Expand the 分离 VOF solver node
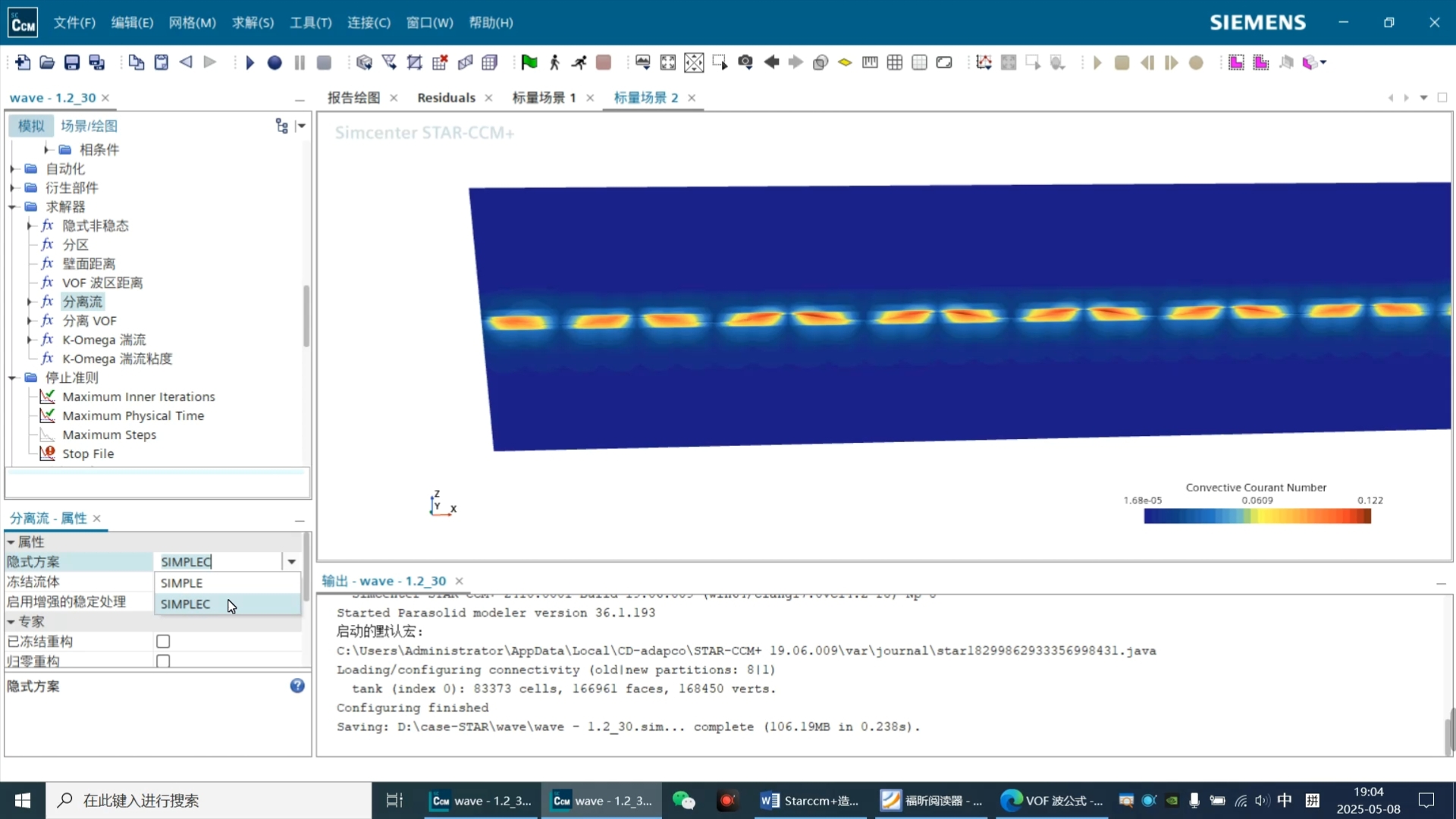The image size is (1456, 819). click(x=30, y=321)
